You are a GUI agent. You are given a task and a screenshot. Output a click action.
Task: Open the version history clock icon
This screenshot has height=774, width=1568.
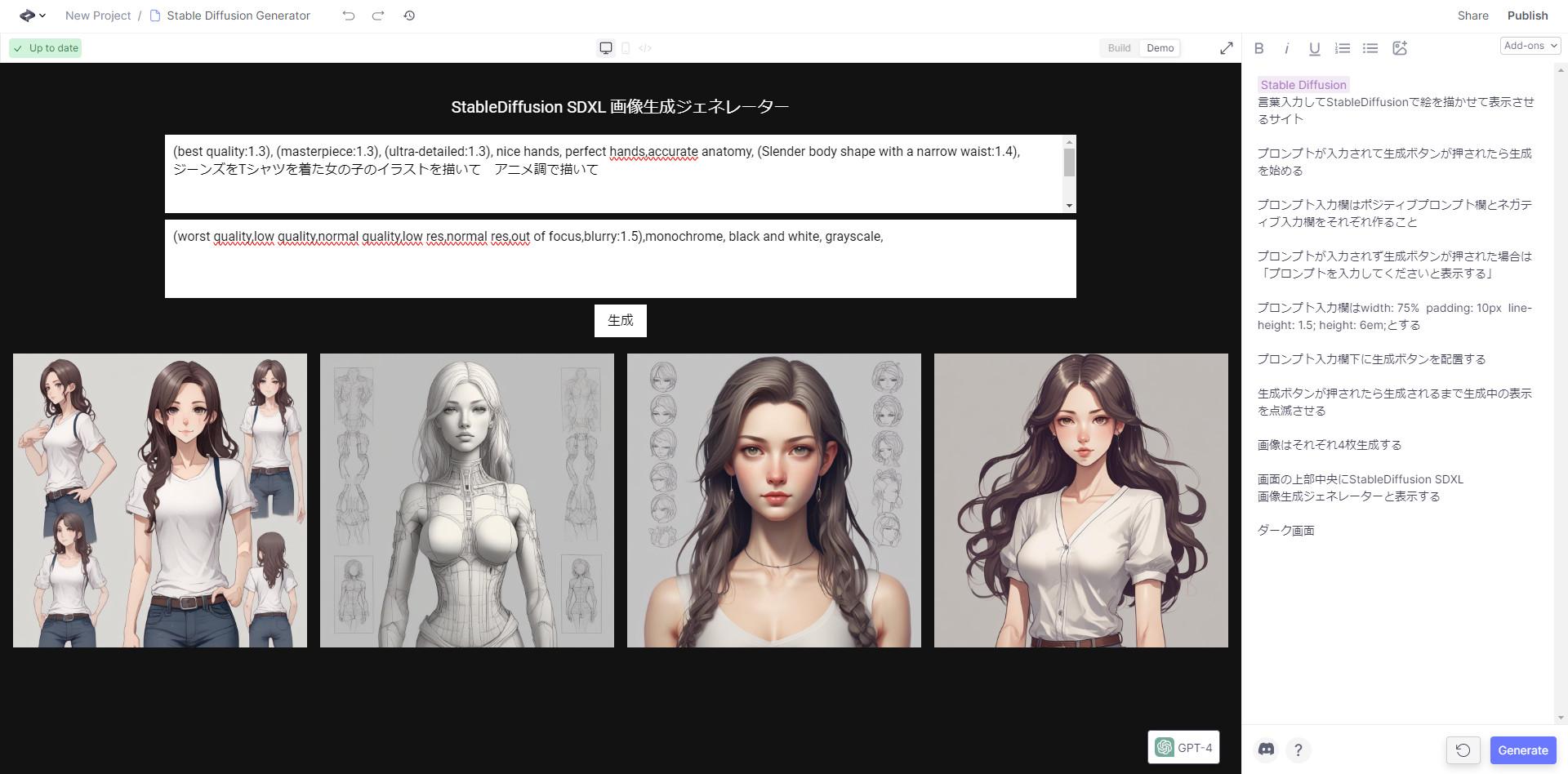(409, 16)
